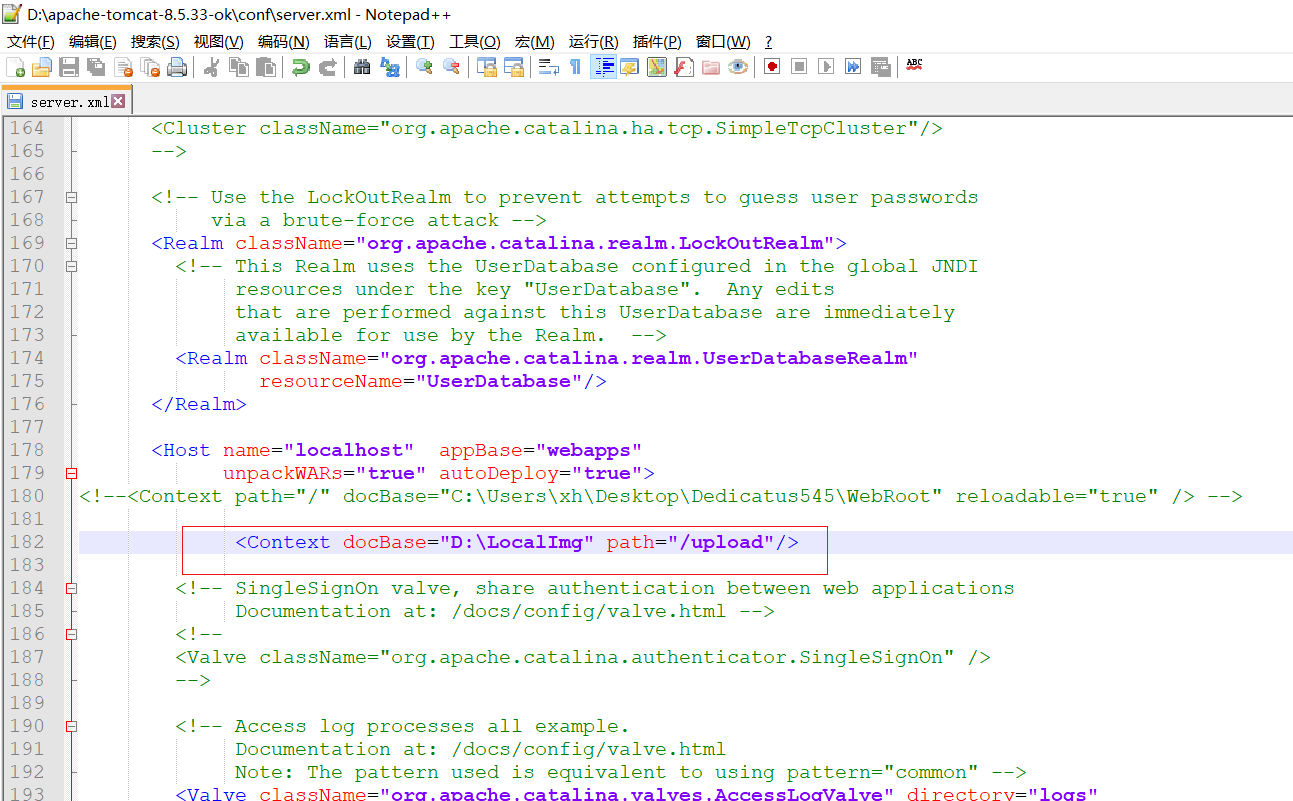Undo the last edit with the green arrow
Viewport: 1293px width, 801px height.
pos(300,67)
